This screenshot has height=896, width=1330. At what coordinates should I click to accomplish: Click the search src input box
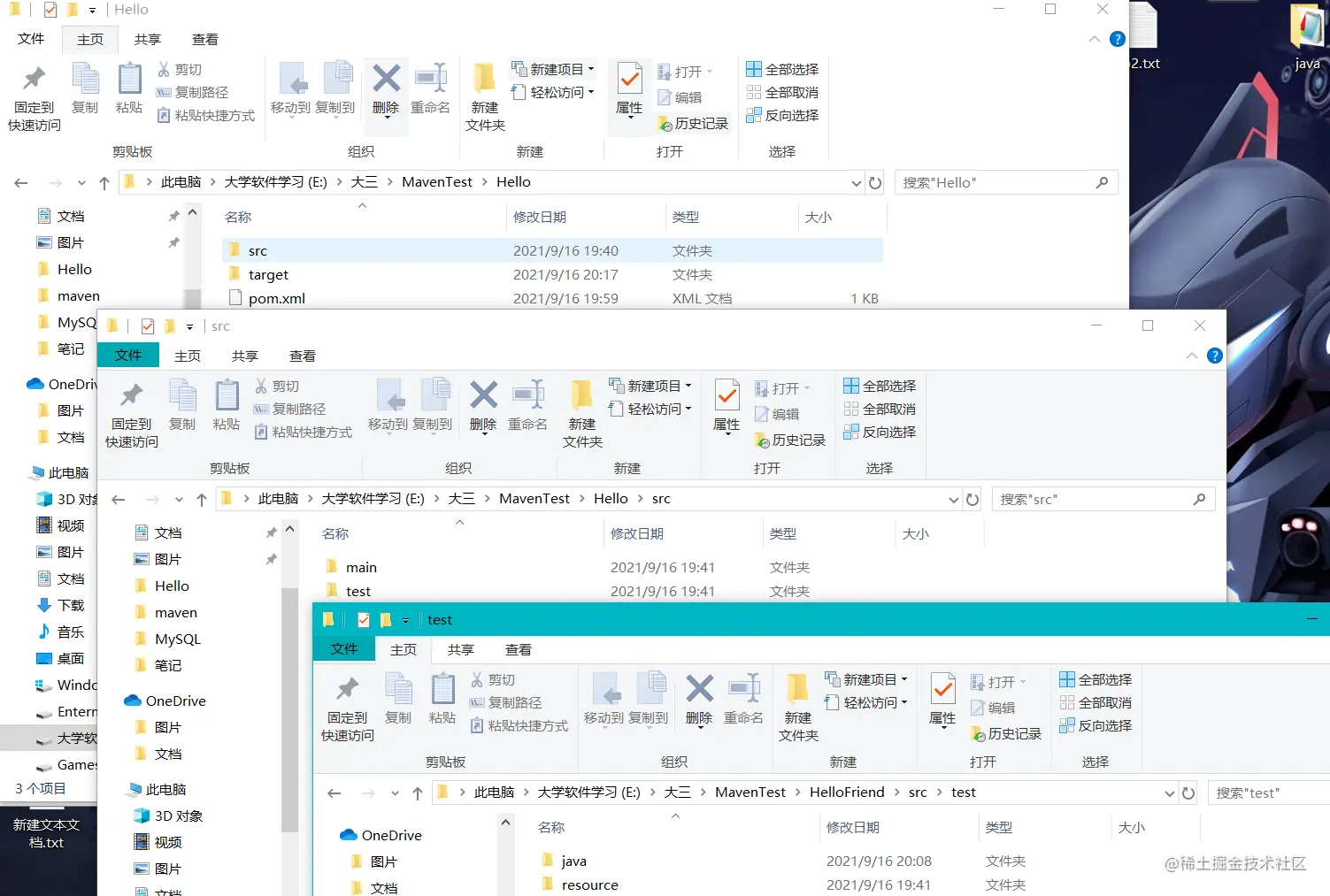(1103, 499)
